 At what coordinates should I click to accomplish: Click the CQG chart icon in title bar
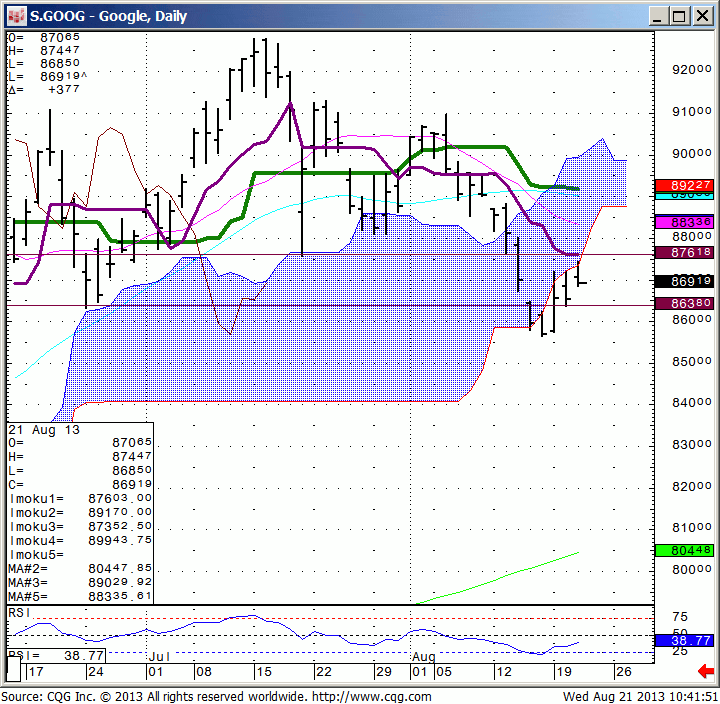[x=17, y=17]
